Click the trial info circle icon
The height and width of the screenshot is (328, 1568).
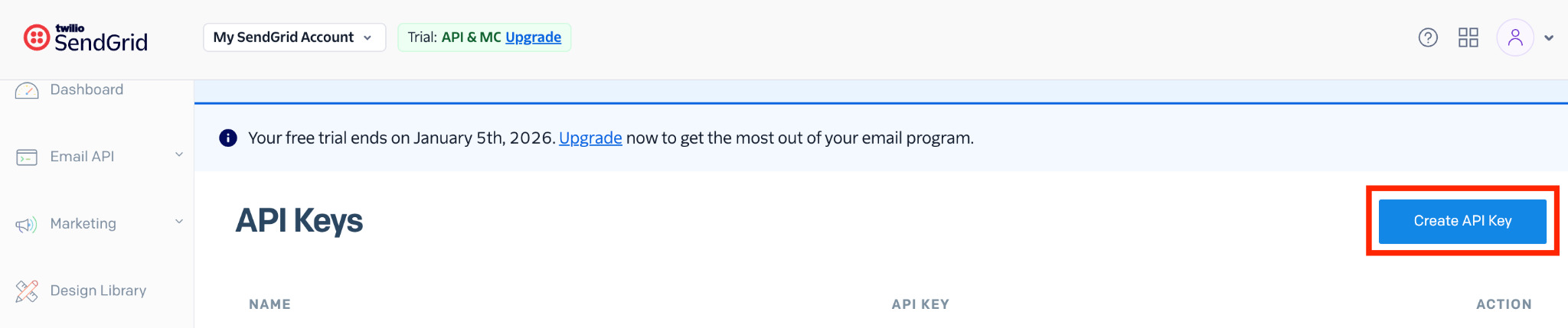[x=228, y=138]
